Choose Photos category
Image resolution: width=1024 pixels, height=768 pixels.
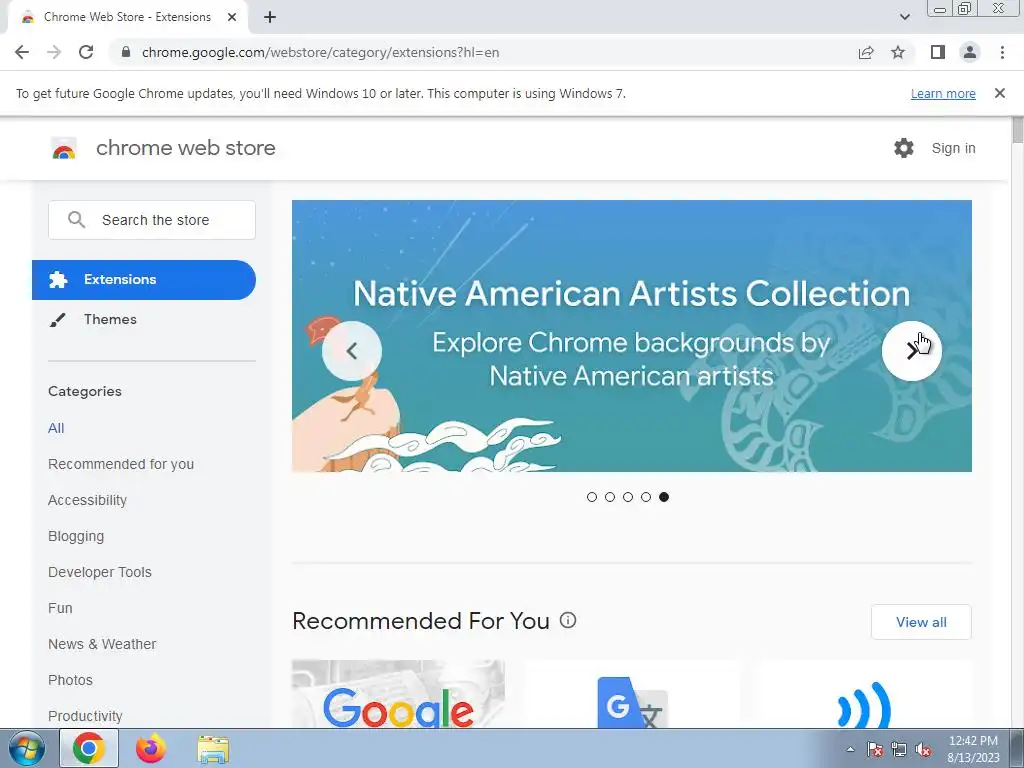click(x=70, y=680)
